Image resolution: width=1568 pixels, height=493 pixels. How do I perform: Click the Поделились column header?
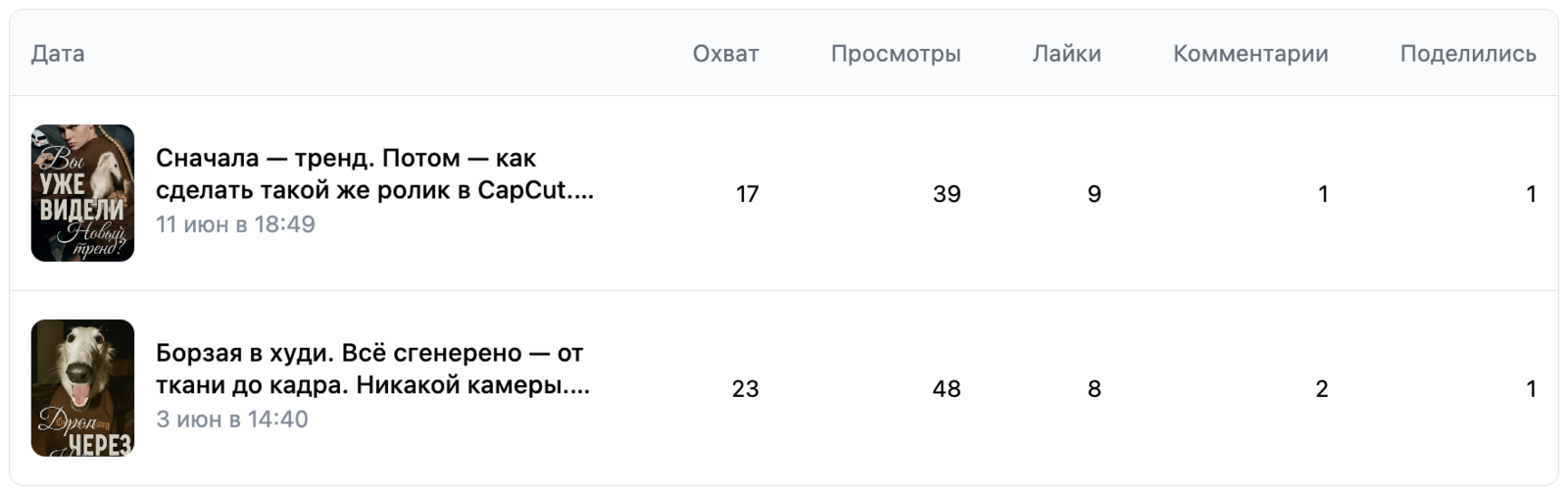[1467, 54]
